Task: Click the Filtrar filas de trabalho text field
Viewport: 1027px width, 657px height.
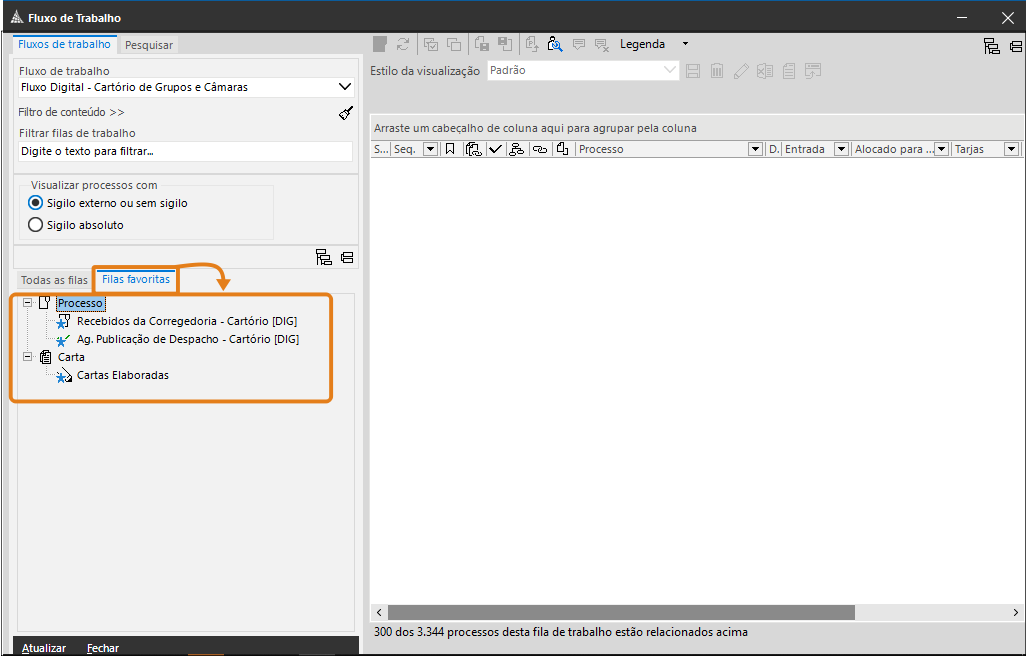Action: coord(185,151)
